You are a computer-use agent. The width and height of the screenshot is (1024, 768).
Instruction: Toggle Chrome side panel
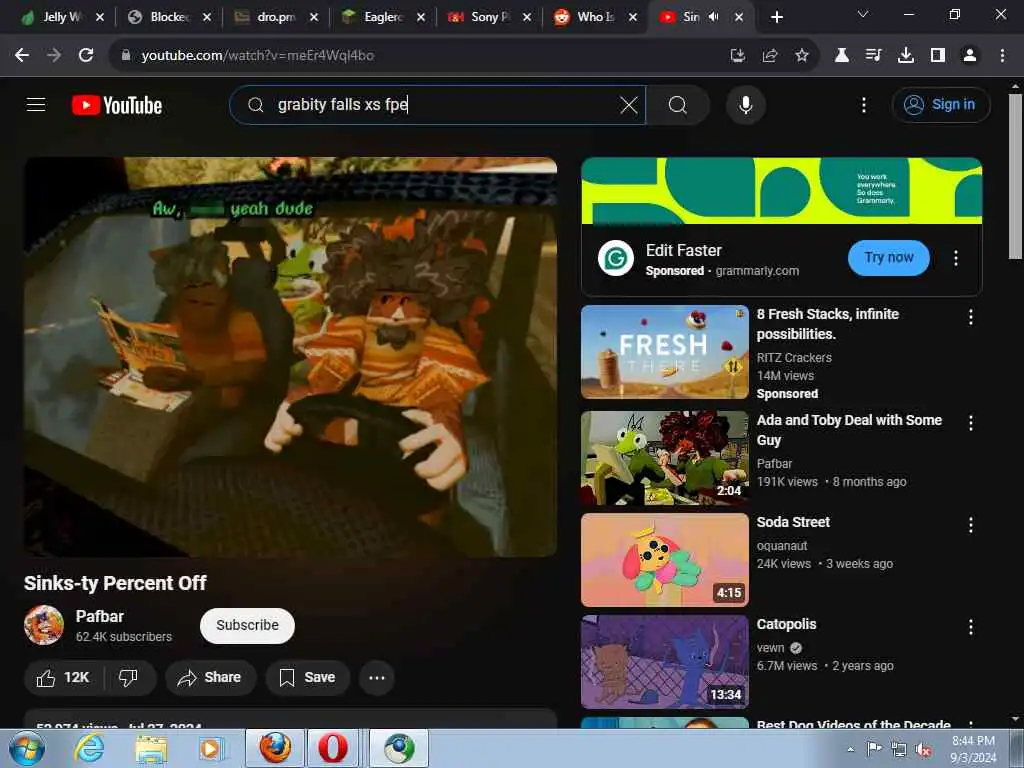pyautogui.click(x=938, y=56)
